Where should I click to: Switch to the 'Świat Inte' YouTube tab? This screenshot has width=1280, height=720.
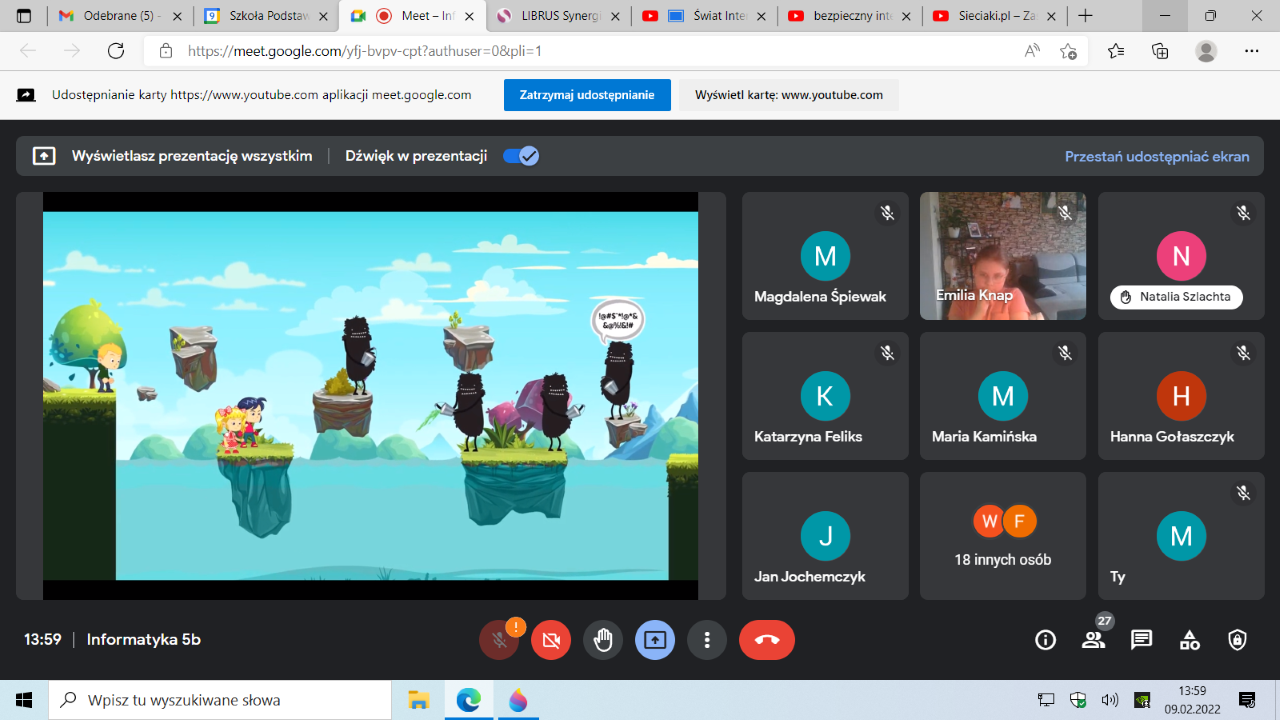(x=705, y=16)
